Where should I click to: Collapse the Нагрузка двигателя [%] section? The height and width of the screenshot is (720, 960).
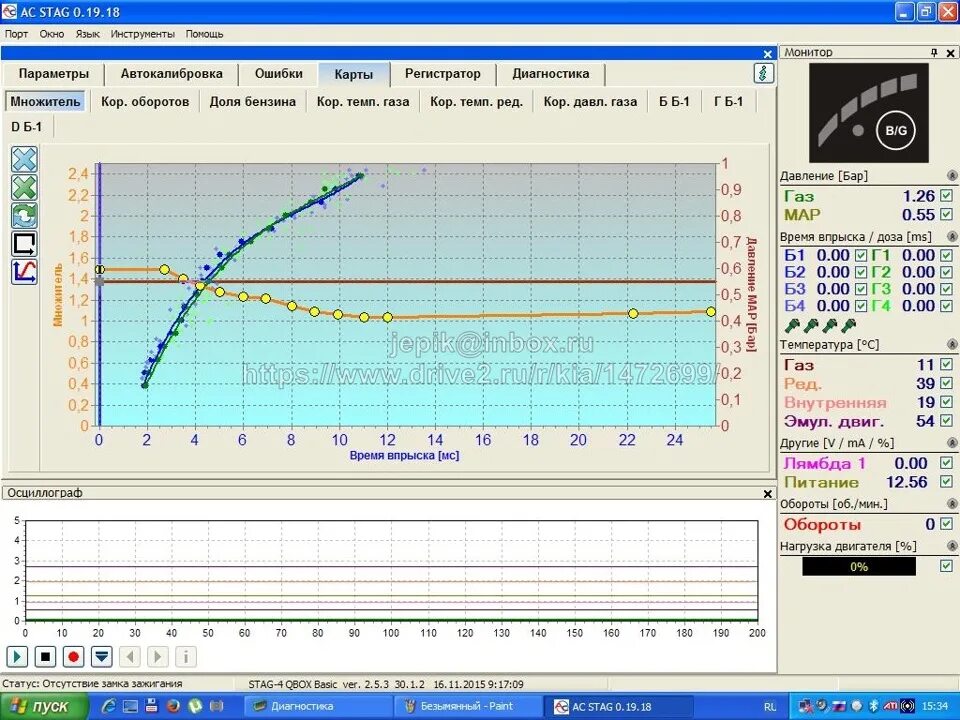click(952, 546)
